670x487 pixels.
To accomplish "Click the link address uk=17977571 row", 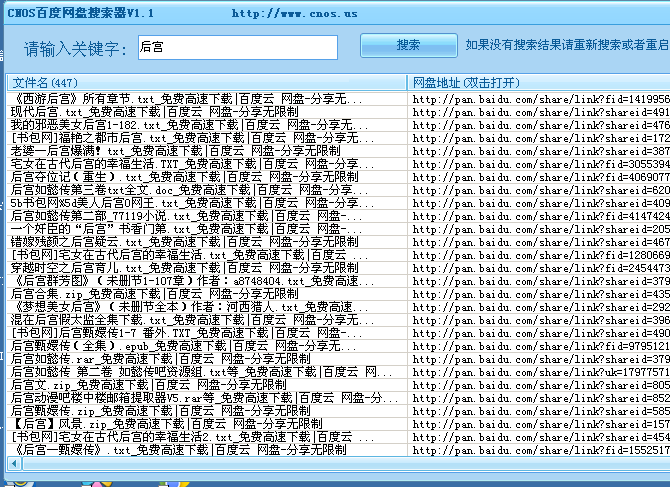I will tap(541, 372).
